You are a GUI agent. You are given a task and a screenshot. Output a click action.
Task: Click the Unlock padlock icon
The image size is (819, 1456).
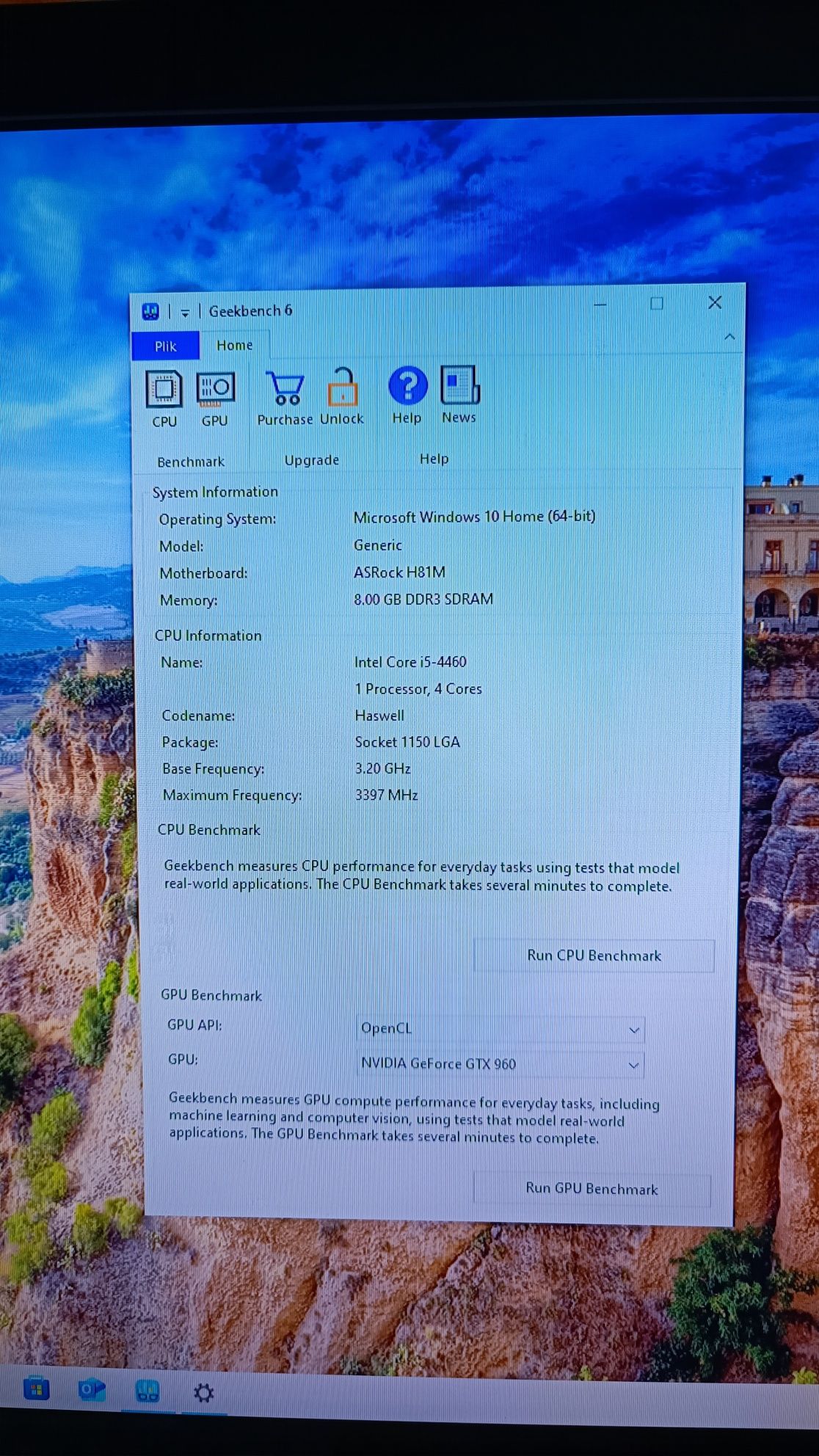[342, 397]
